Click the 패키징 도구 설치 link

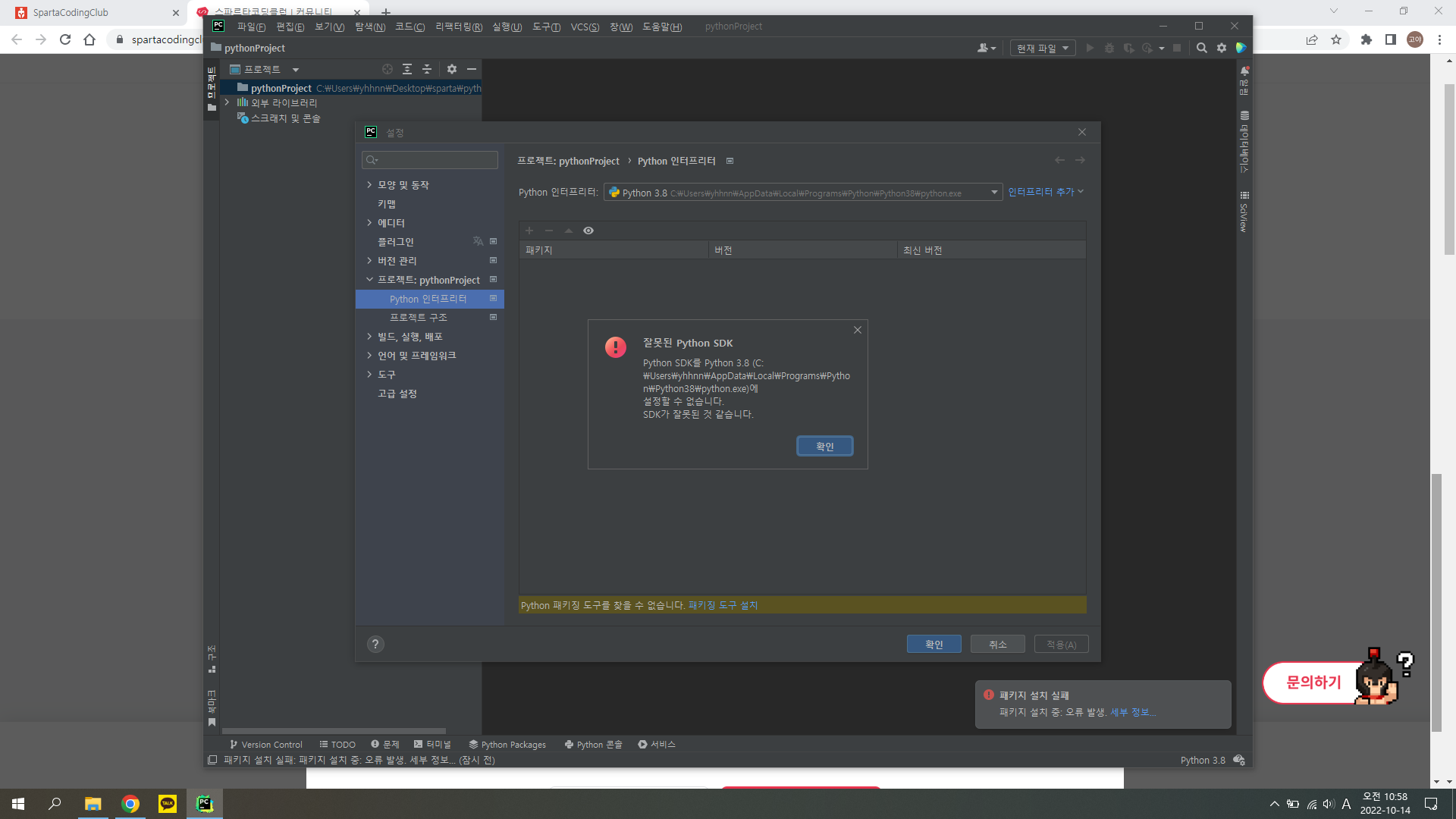click(x=723, y=605)
